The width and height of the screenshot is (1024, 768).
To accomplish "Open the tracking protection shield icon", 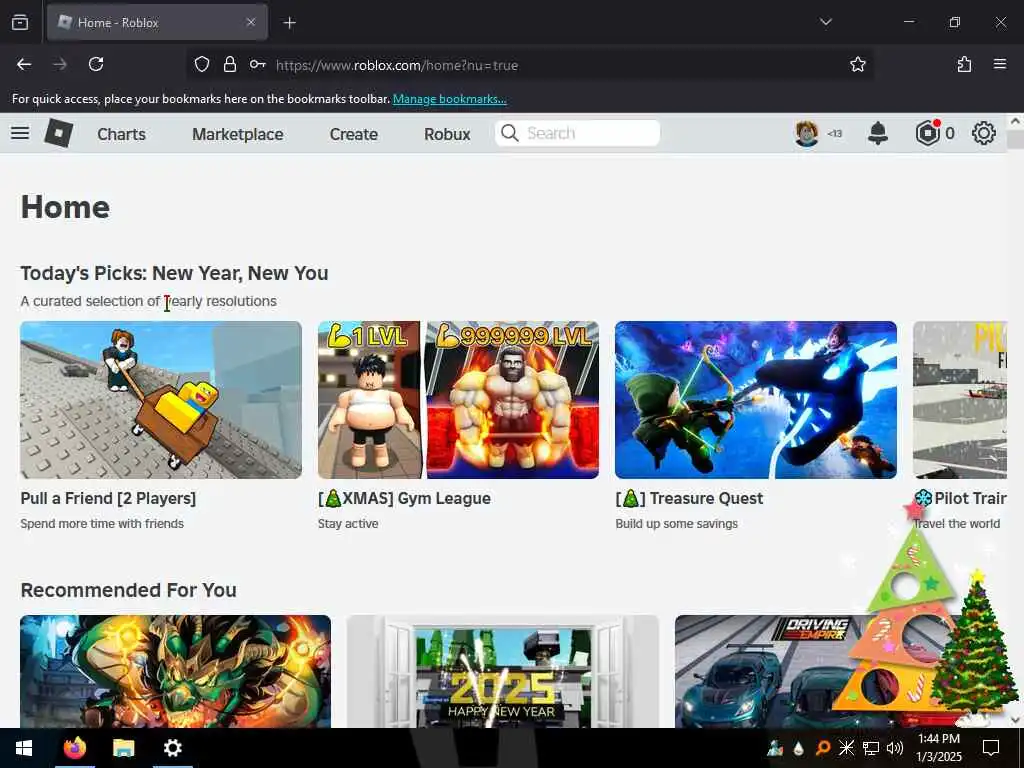I will [202, 64].
